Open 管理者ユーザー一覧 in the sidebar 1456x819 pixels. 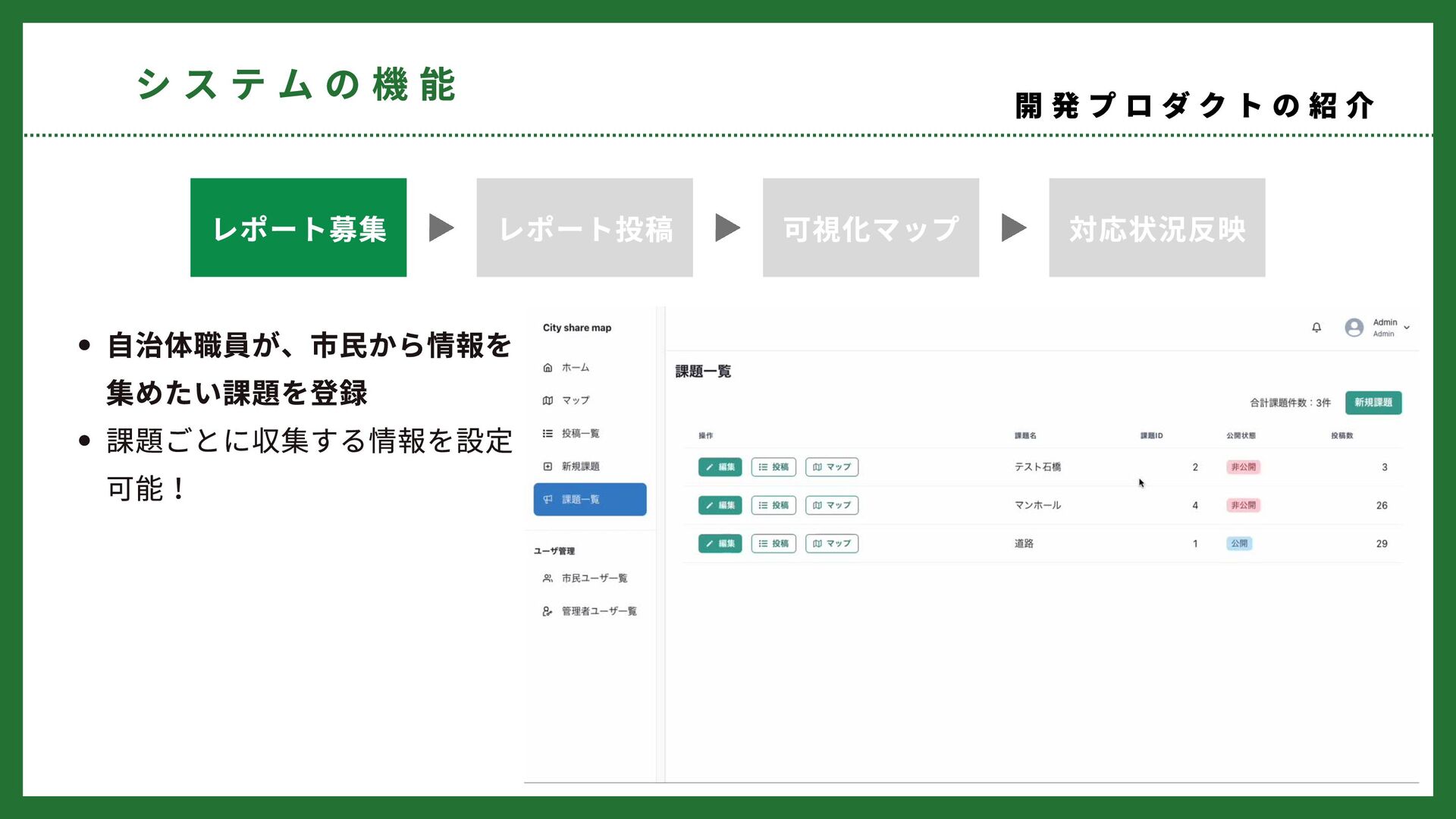point(598,611)
